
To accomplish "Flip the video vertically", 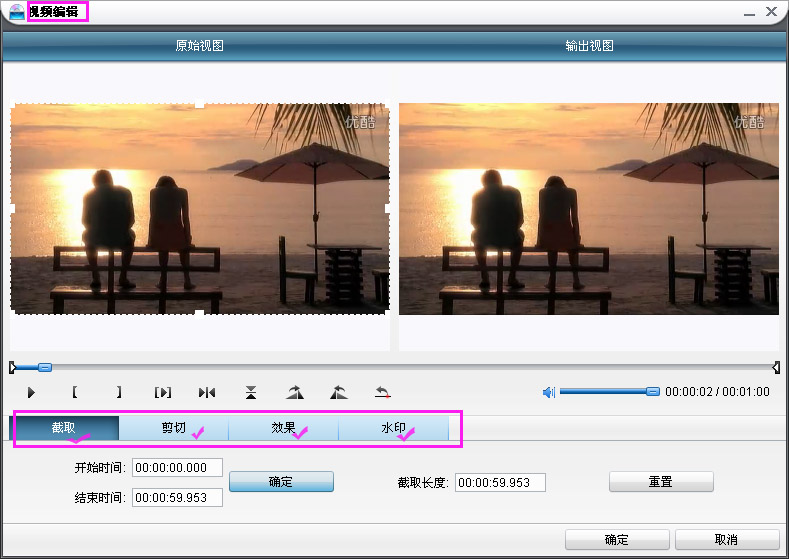I will (251, 392).
